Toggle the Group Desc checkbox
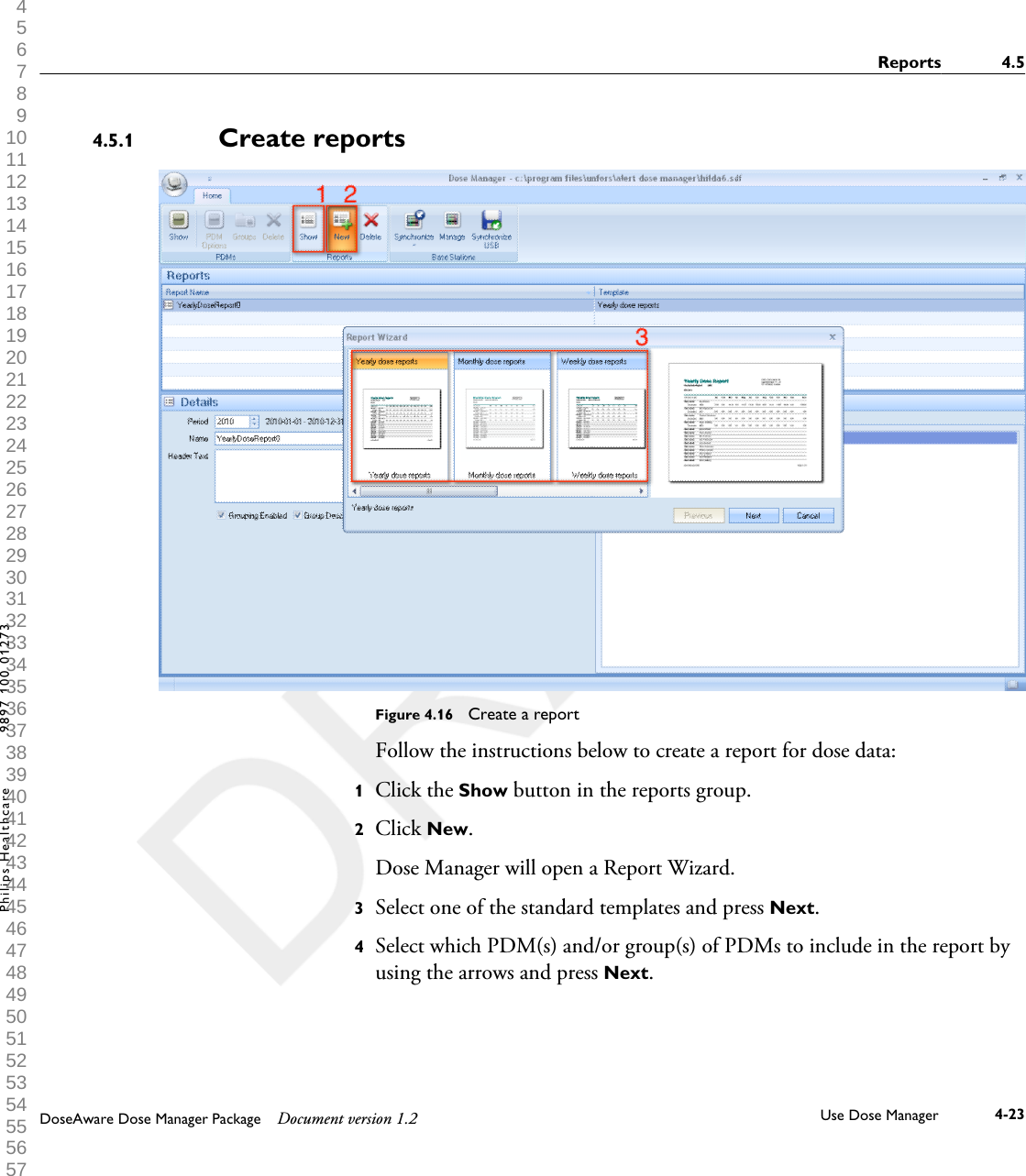Viewport: 1026px width, 1176px height. tap(298, 516)
